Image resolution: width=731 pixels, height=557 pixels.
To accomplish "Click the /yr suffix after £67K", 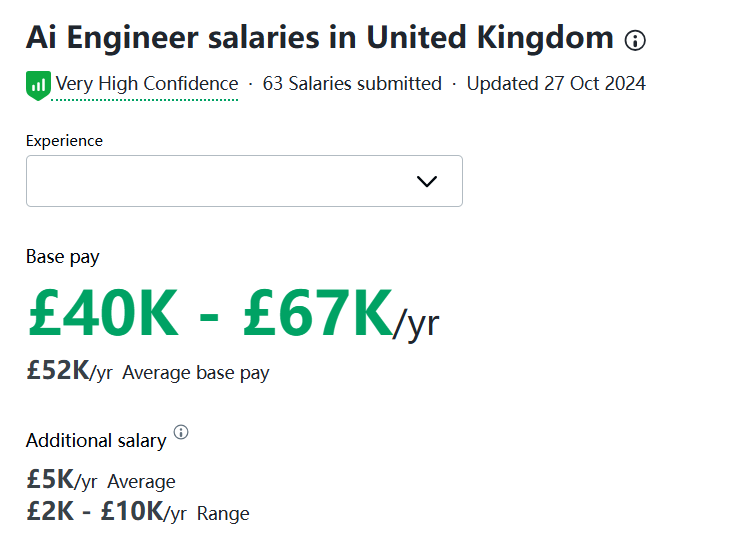I will coord(416,324).
